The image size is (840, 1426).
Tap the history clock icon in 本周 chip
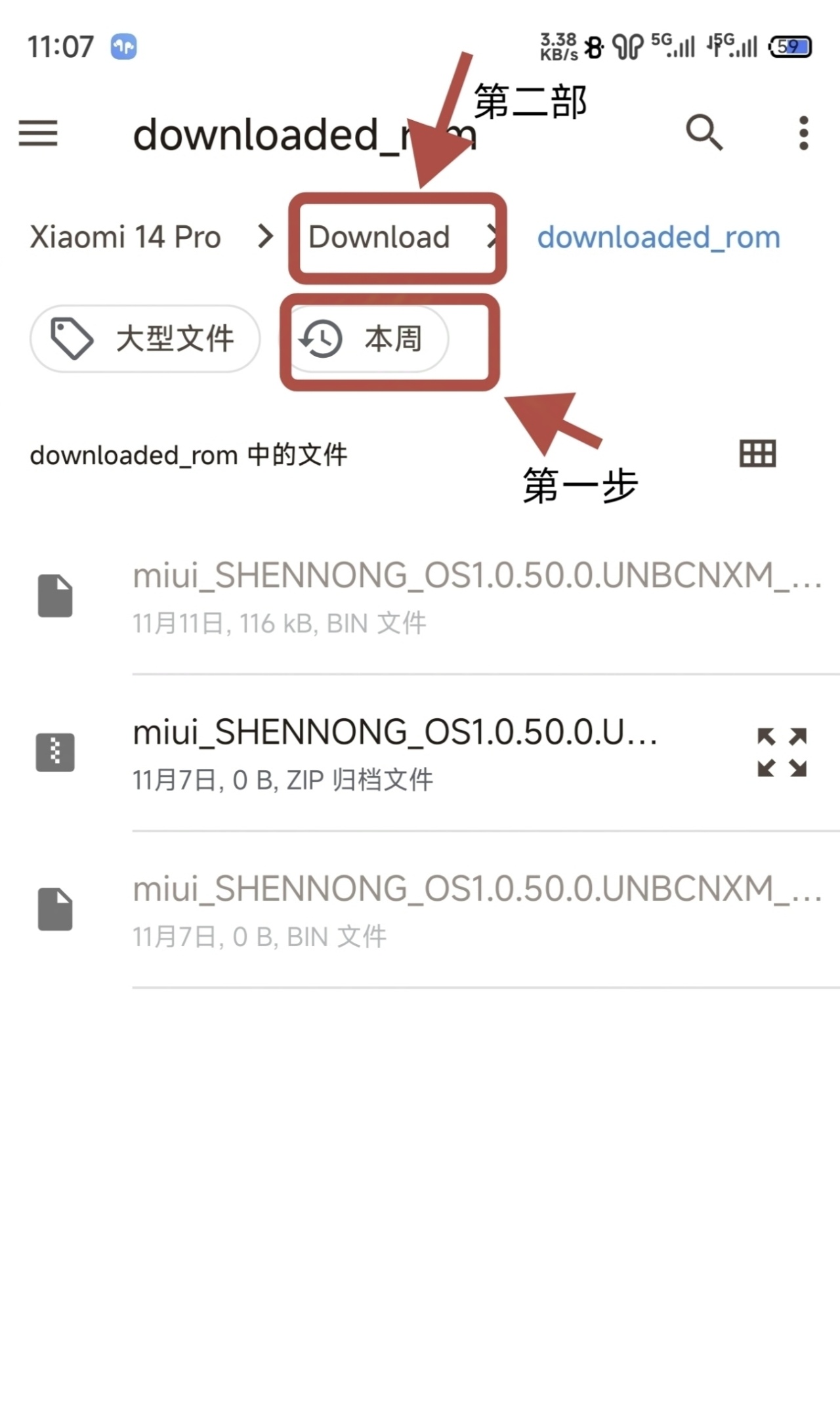[x=321, y=339]
